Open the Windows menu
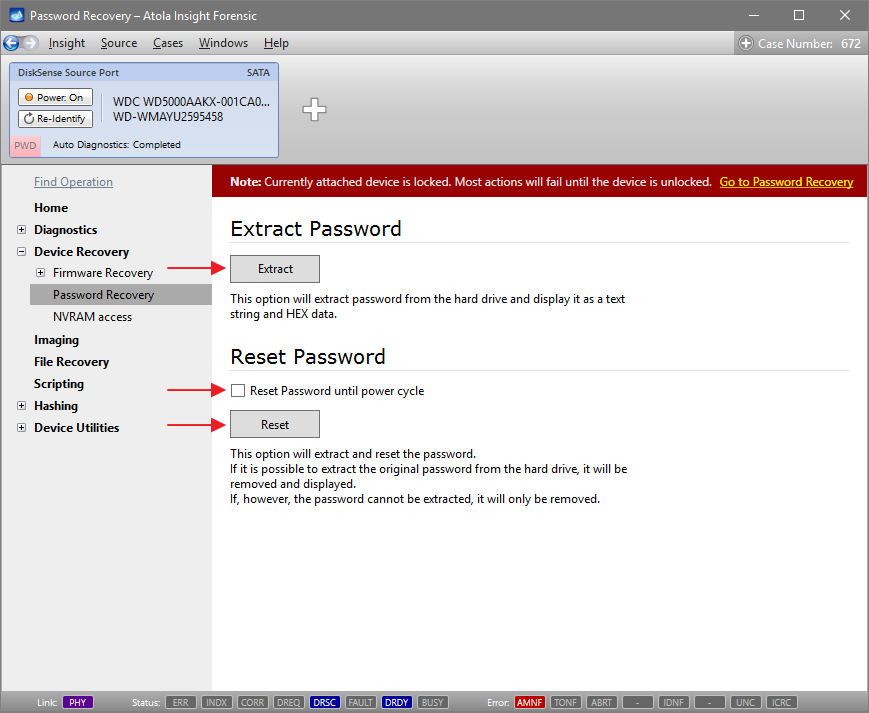This screenshot has height=713, width=869. tap(223, 43)
